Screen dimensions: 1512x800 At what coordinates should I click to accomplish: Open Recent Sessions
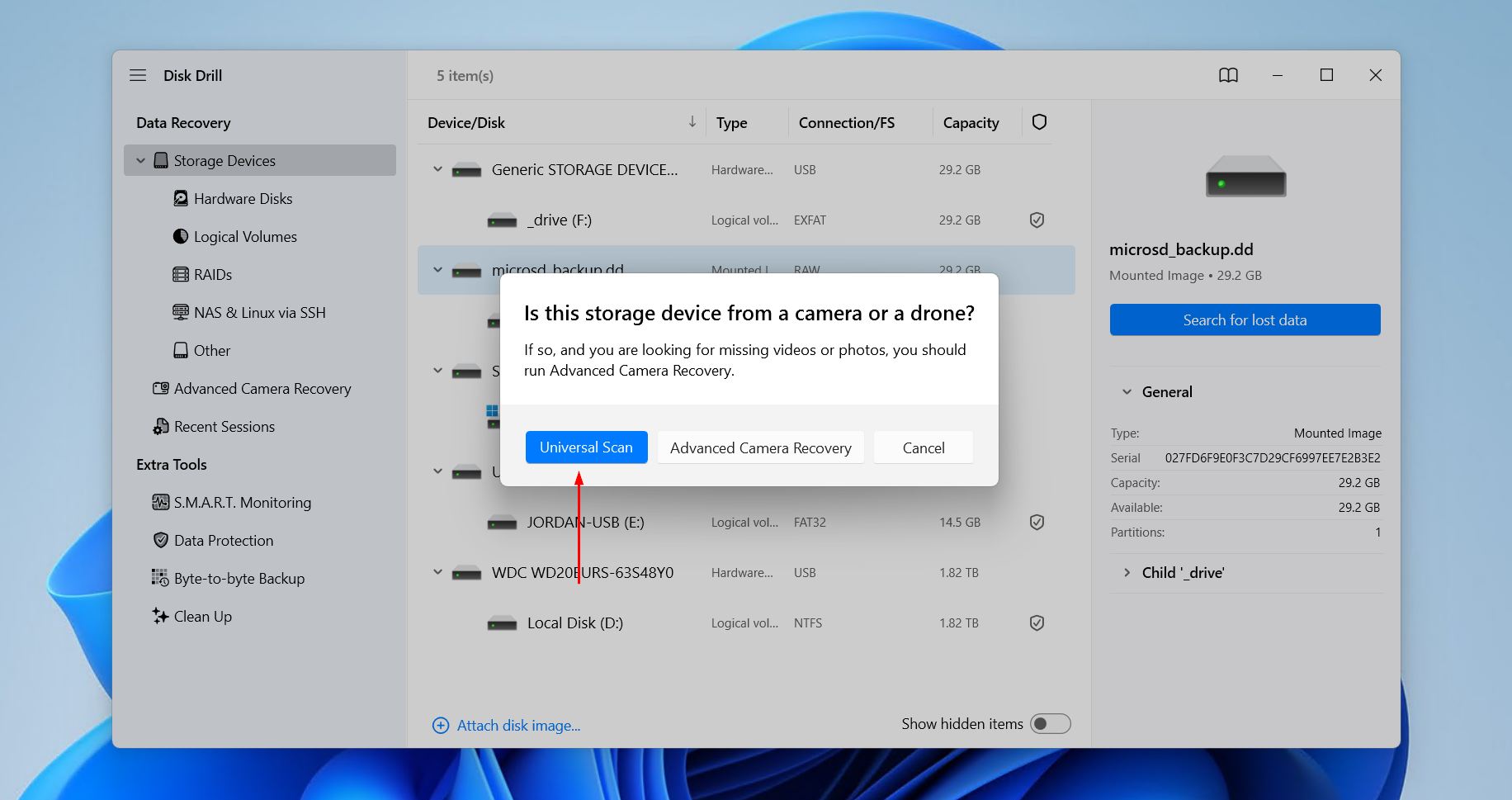tap(224, 427)
